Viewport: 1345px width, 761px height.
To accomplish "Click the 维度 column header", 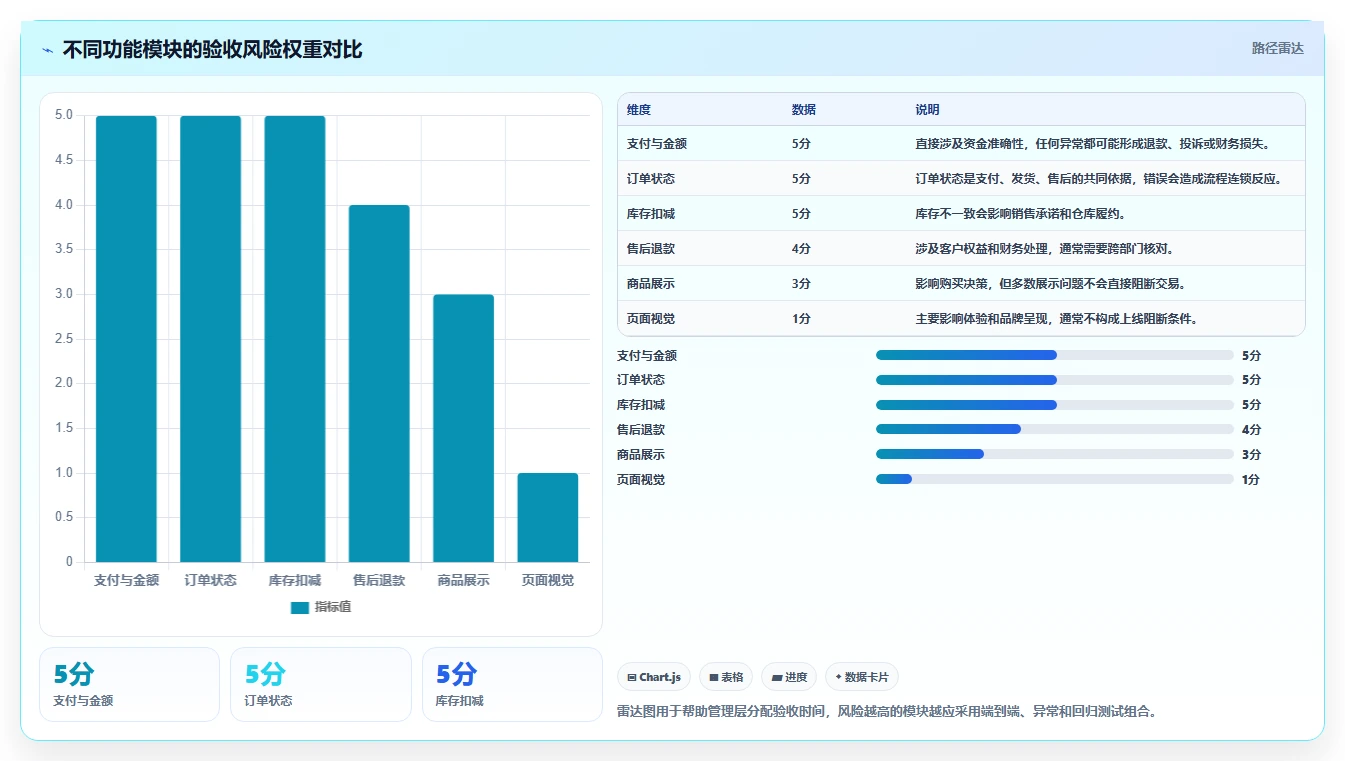I will click(x=639, y=110).
